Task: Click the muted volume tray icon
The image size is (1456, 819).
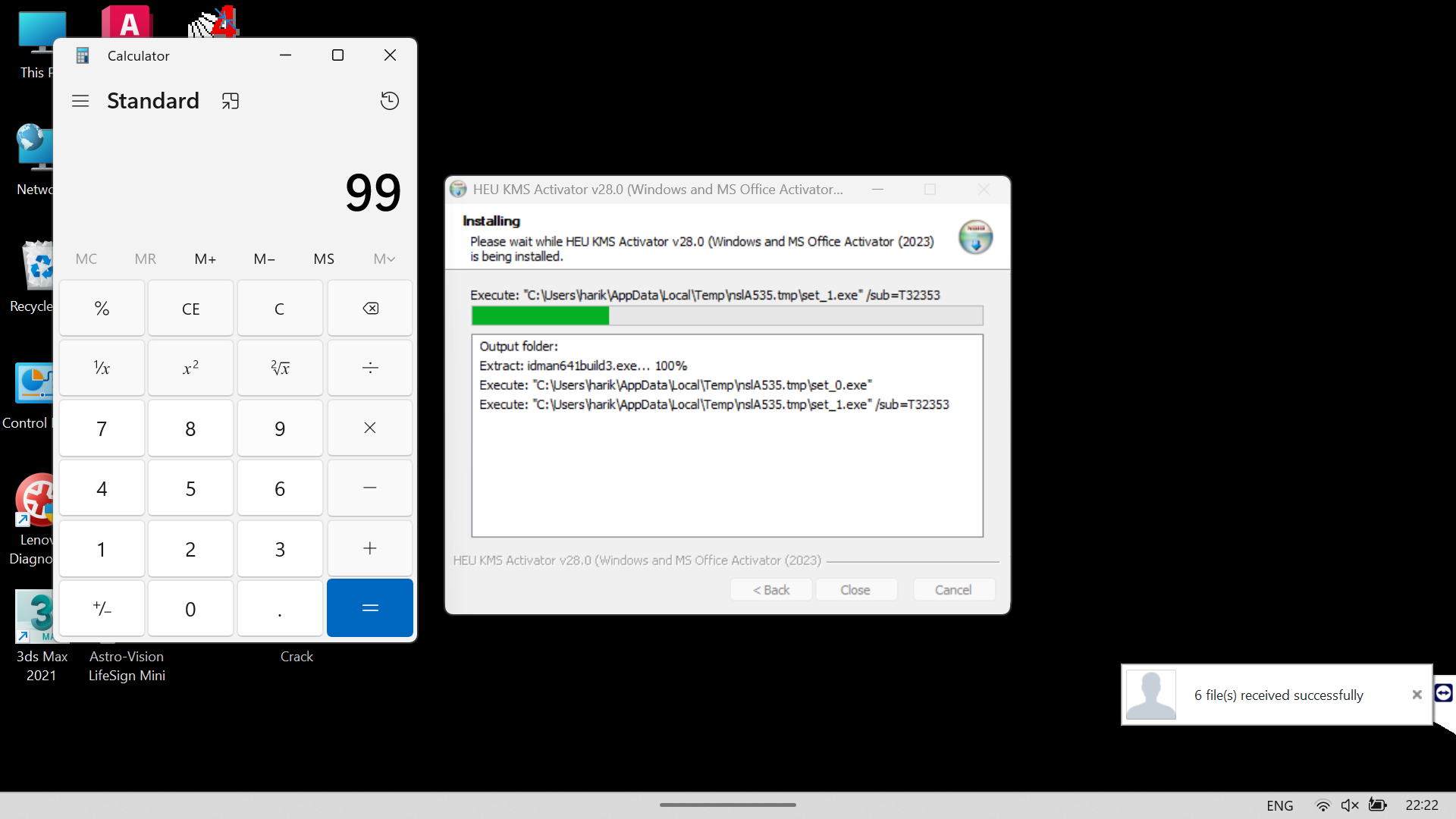Action: [x=1350, y=805]
